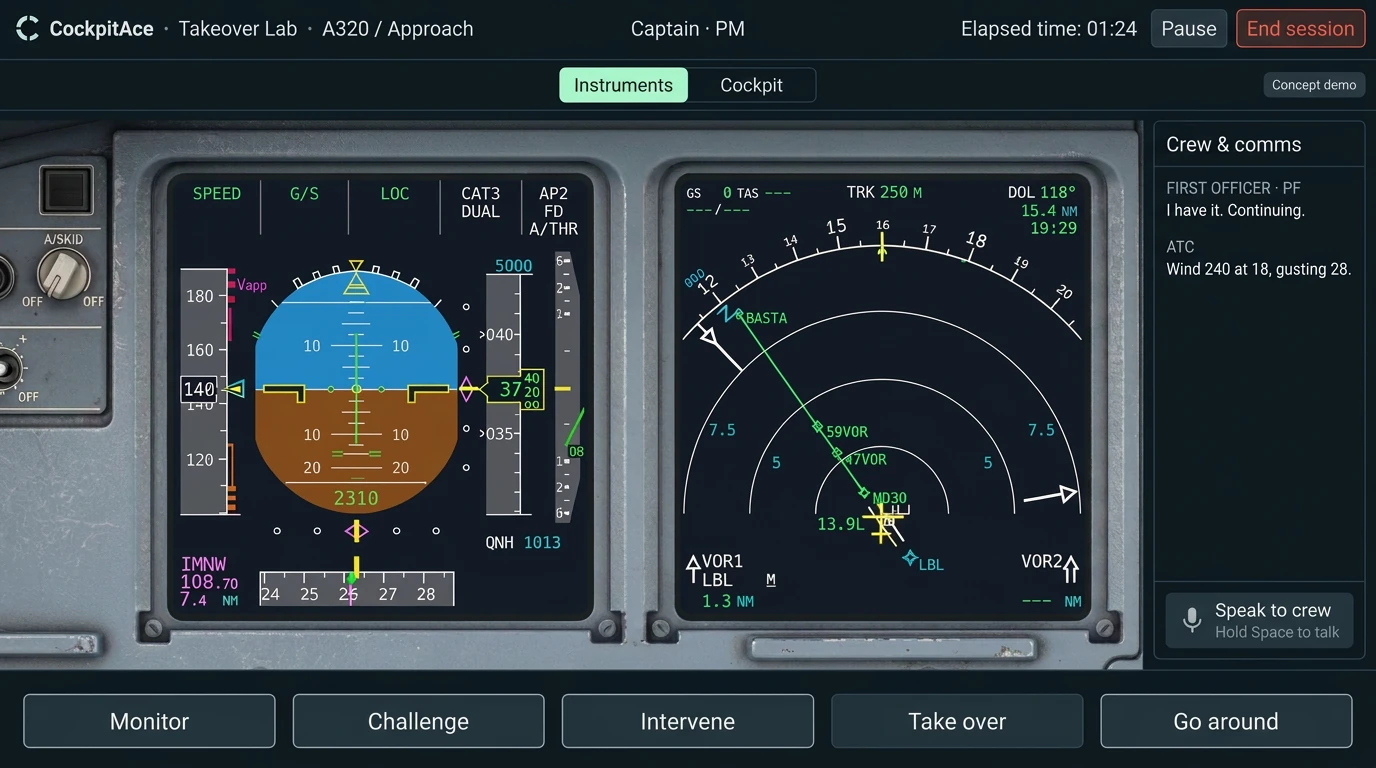Viewport: 1376px width, 768px height.
Task: Click the cyan selected-speed triangle at 140
Action: pos(234,389)
